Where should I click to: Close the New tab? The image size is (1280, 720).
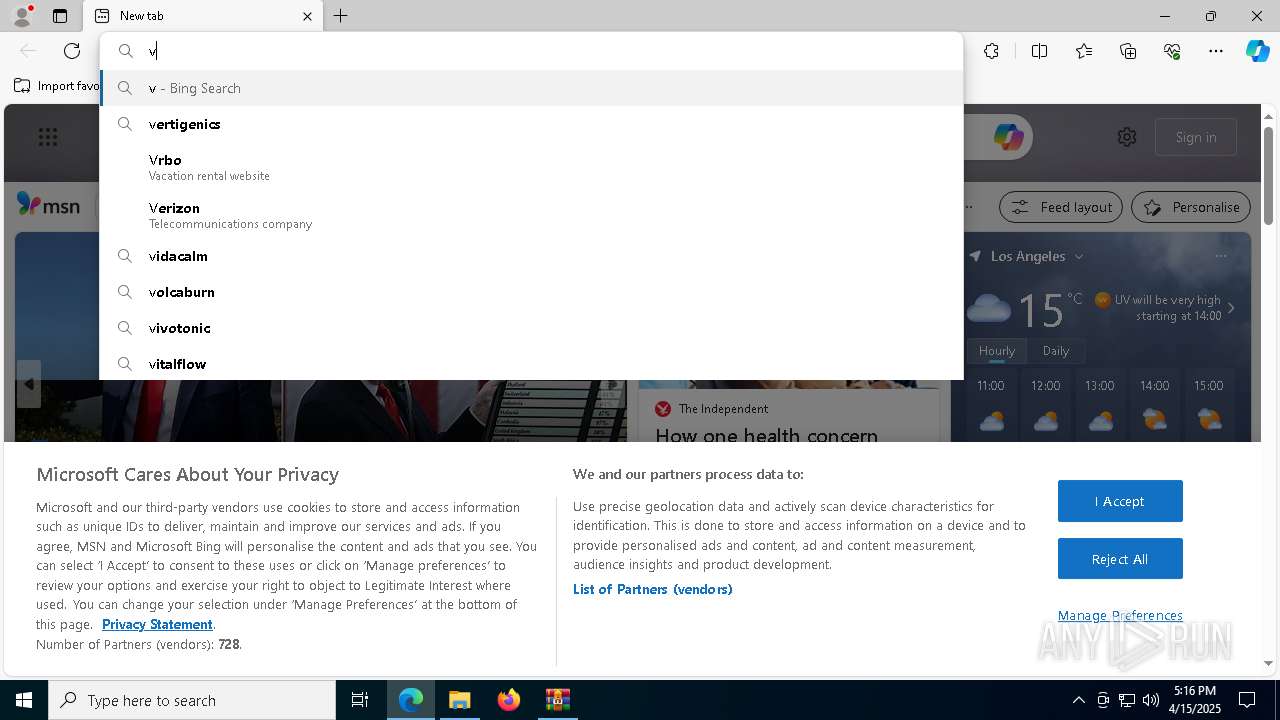tap(307, 16)
